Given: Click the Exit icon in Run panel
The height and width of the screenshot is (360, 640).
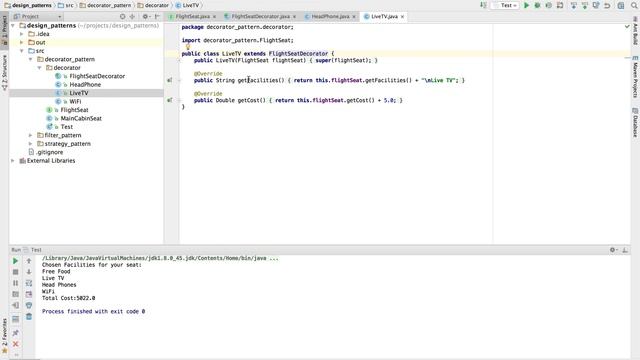Looking at the screenshot, I should [16, 305].
